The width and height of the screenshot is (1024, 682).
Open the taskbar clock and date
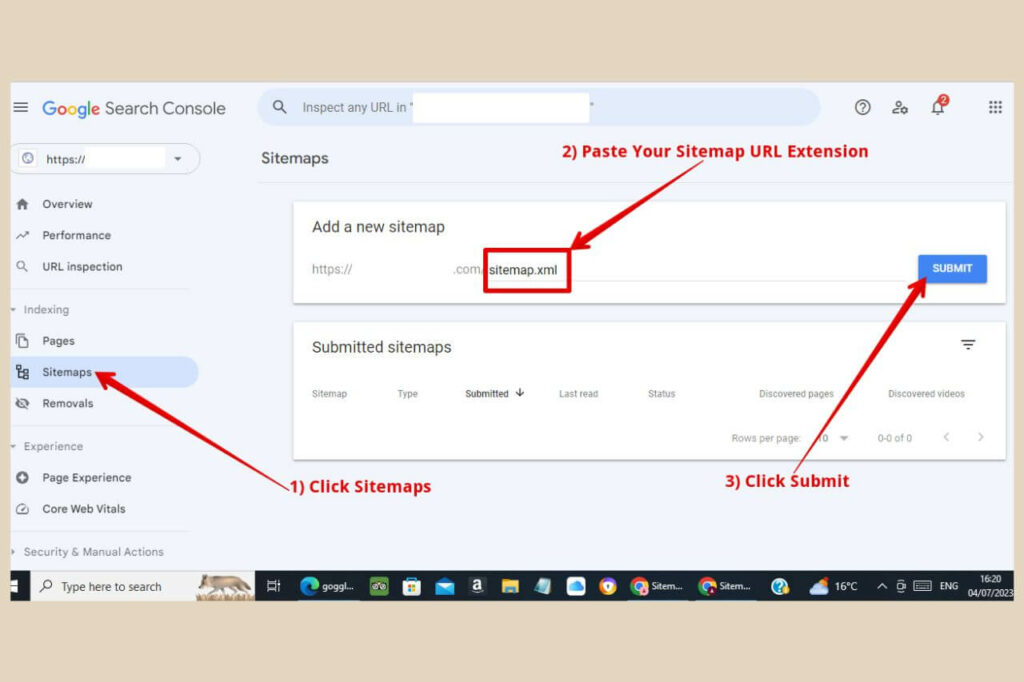pos(991,586)
